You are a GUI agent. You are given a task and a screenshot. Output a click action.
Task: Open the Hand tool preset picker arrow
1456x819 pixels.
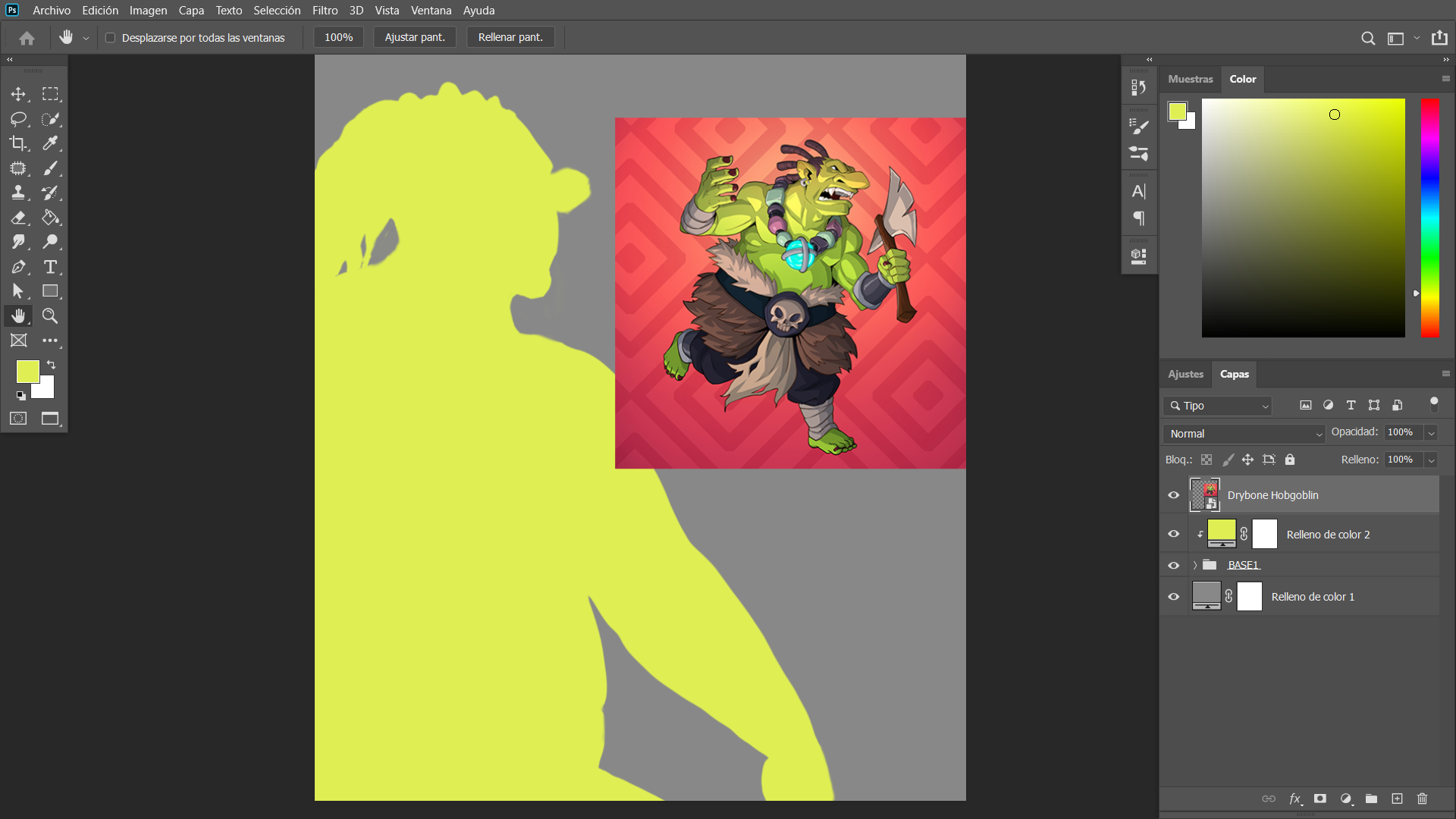86,39
